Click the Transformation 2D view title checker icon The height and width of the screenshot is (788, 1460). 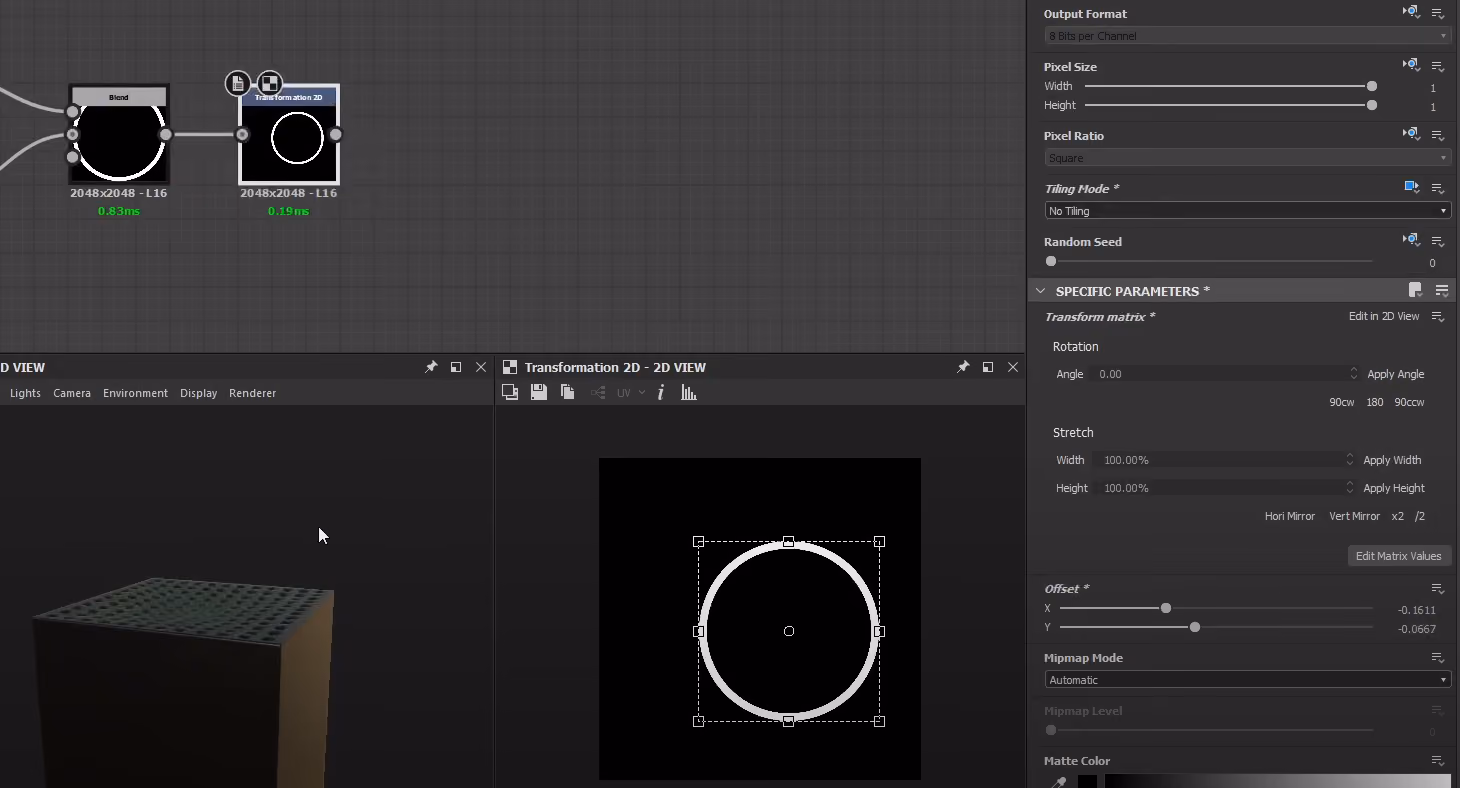(x=510, y=367)
